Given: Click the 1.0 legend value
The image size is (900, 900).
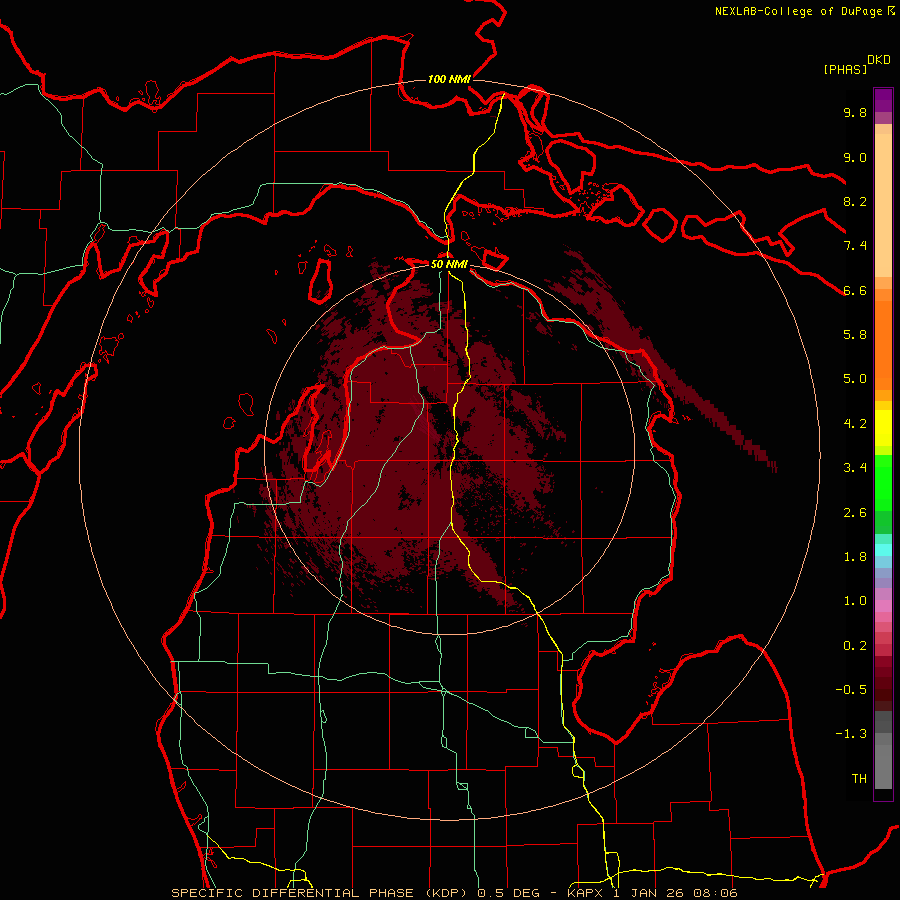Looking at the screenshot, I should tap(855, 601).
